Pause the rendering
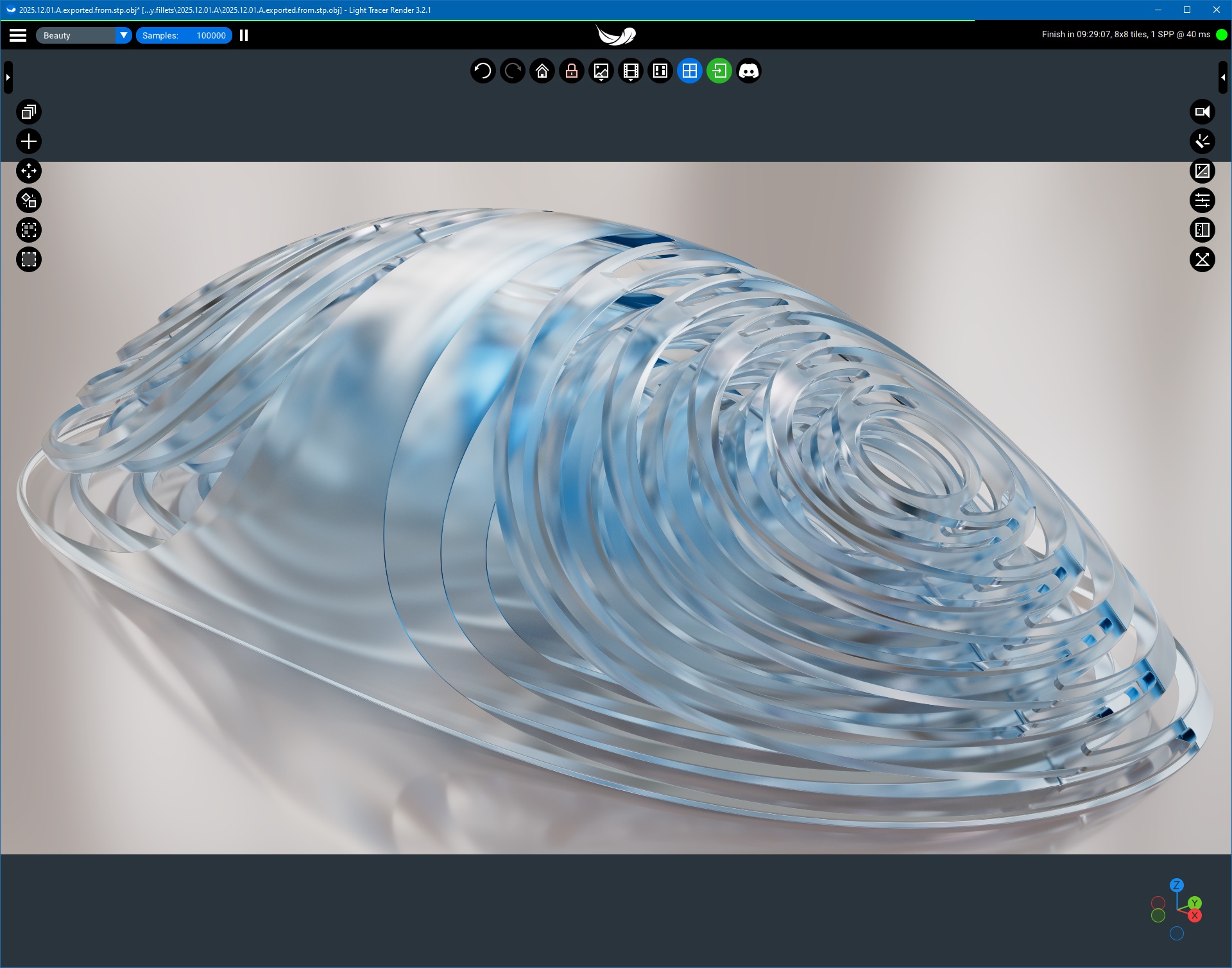 coord(244,35)
